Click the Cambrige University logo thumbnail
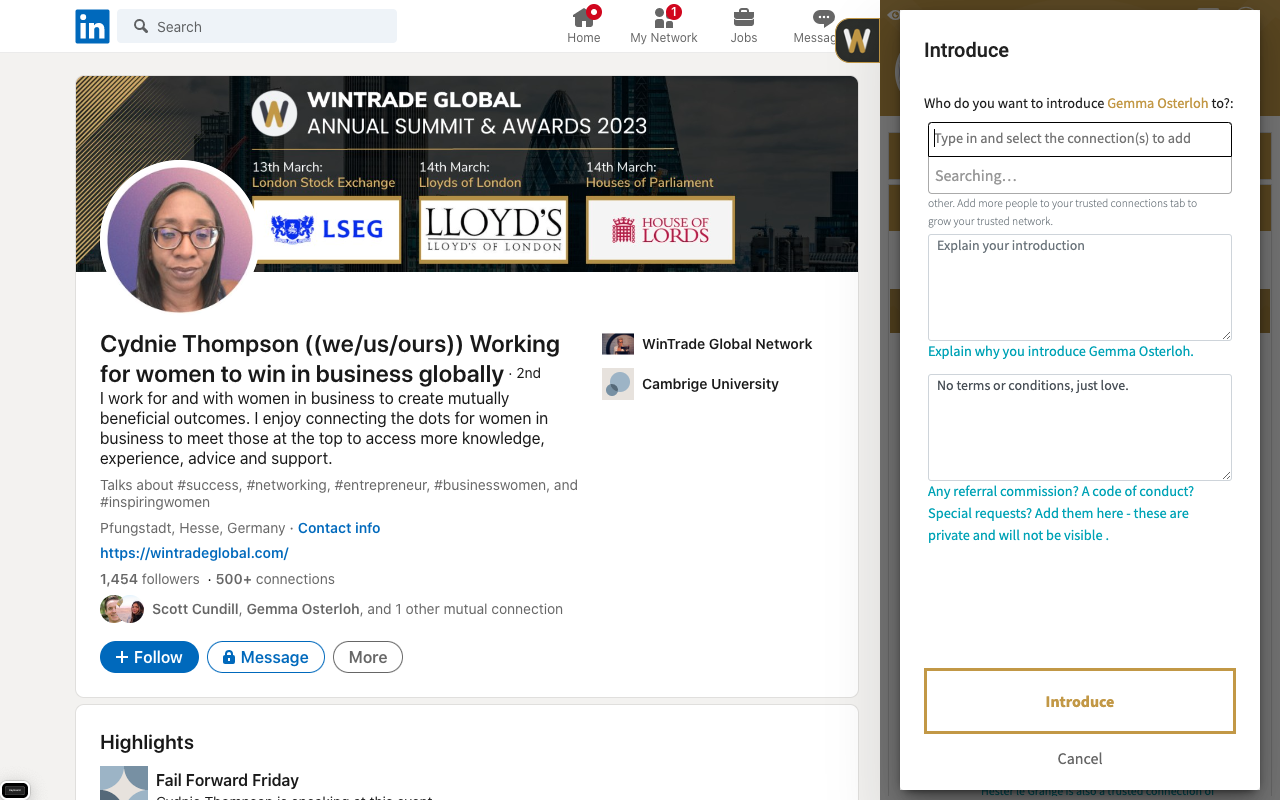The image size is (1280, 800). click(618, 384)
